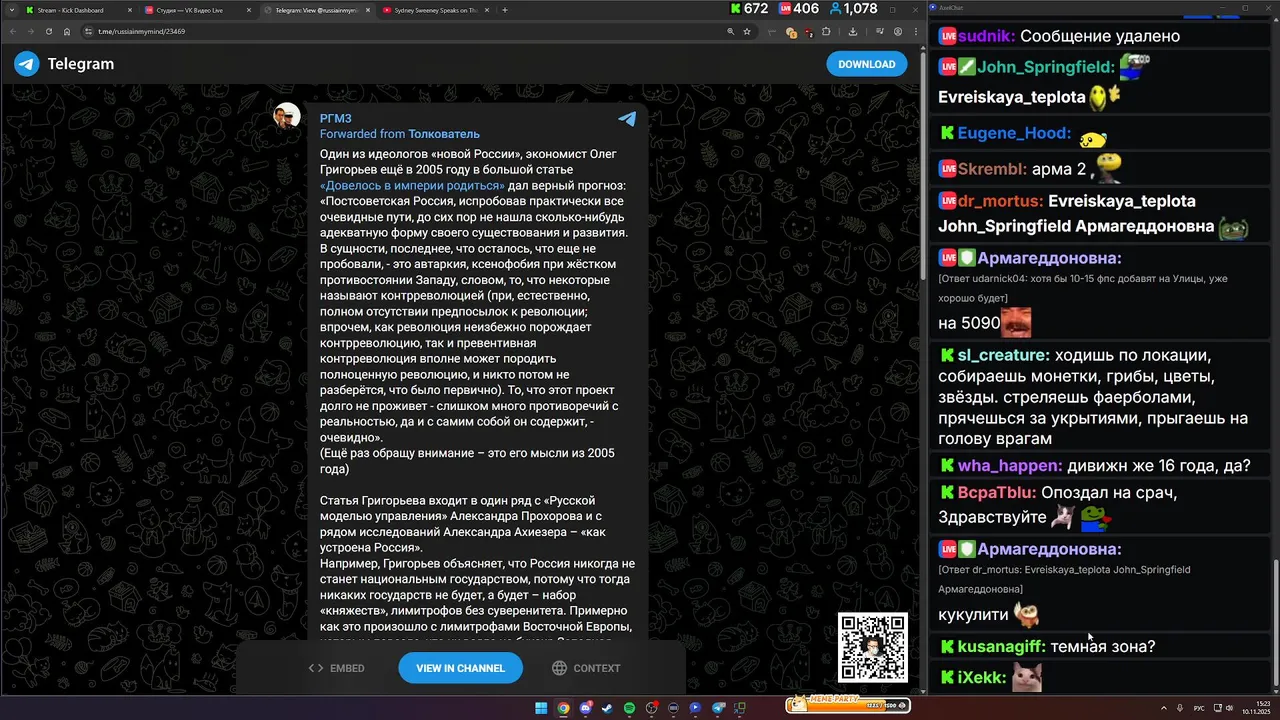Click kusanagiff username in chat
The height and width of the screenshot is (720, 1280).
click(1002, 646)
